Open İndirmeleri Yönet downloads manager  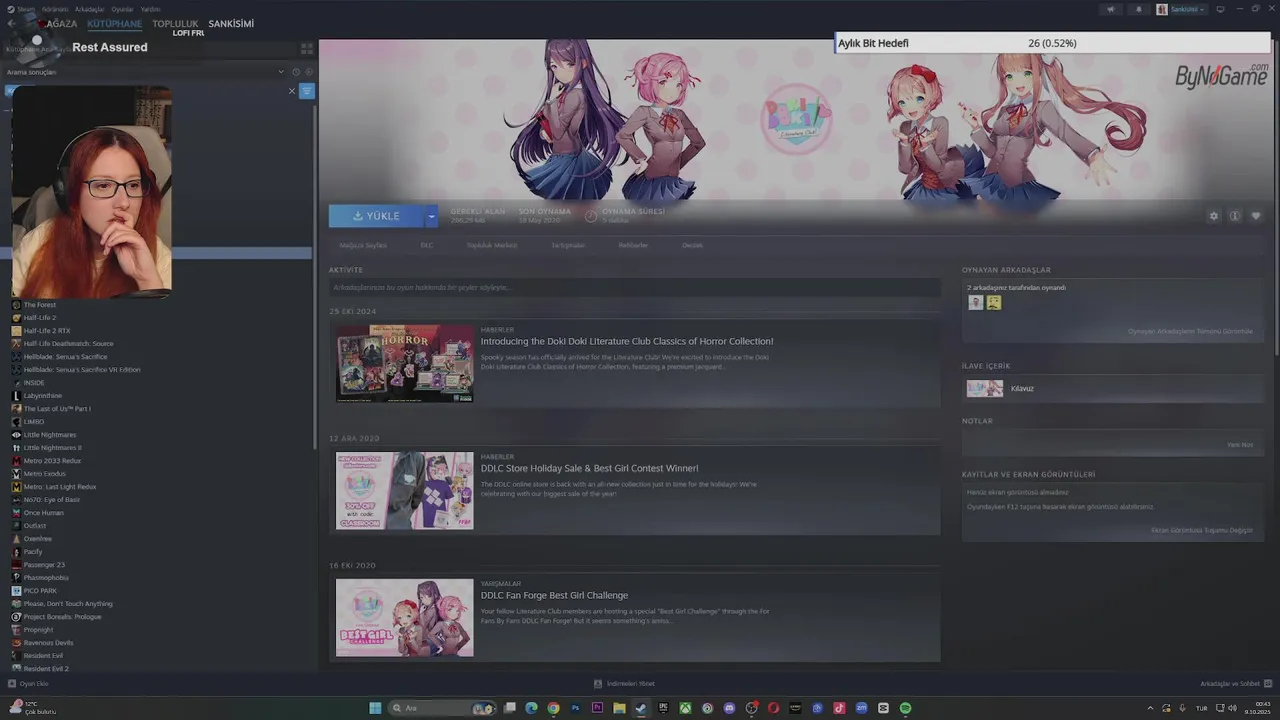coord(625,684)
